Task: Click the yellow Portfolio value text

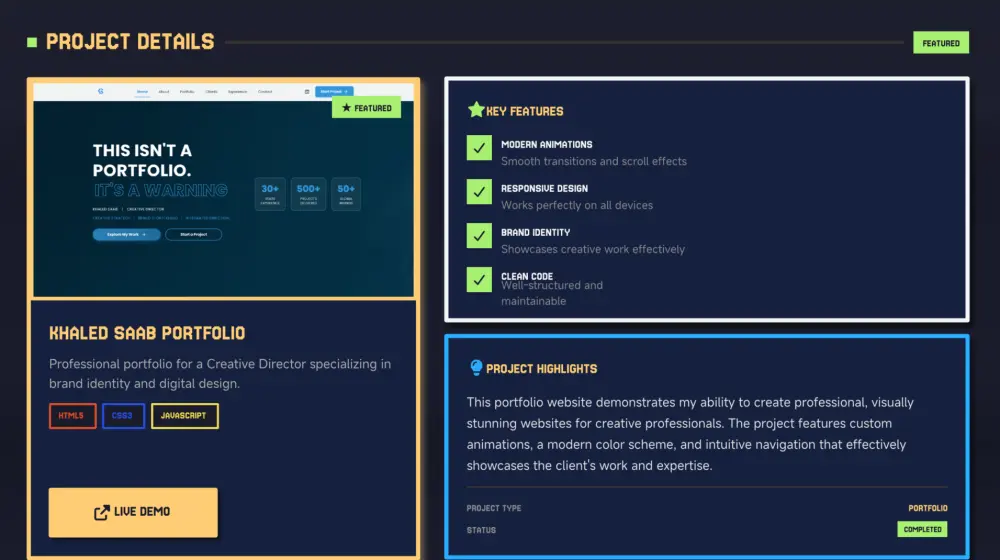Action: [x=928, y=508]
